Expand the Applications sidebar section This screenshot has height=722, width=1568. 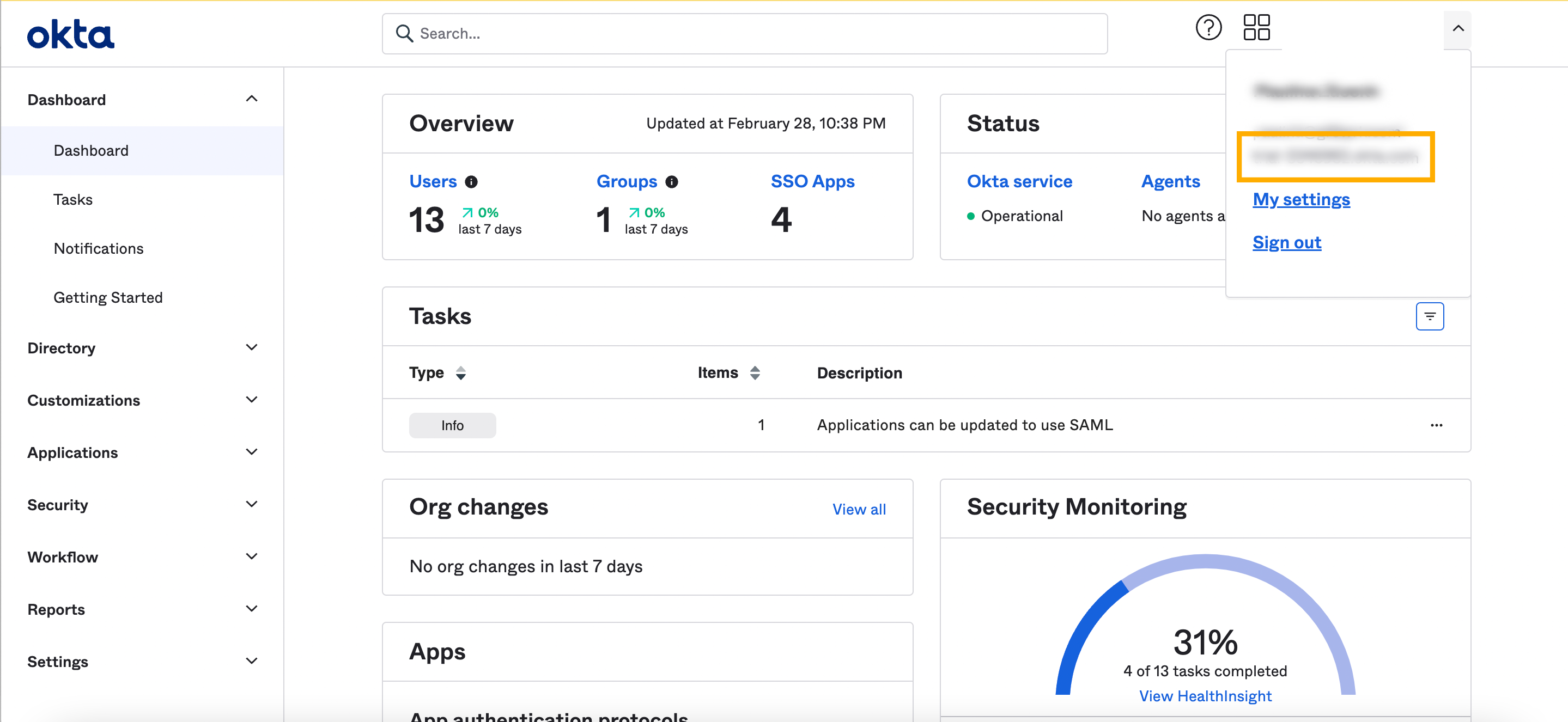[251, 452]
